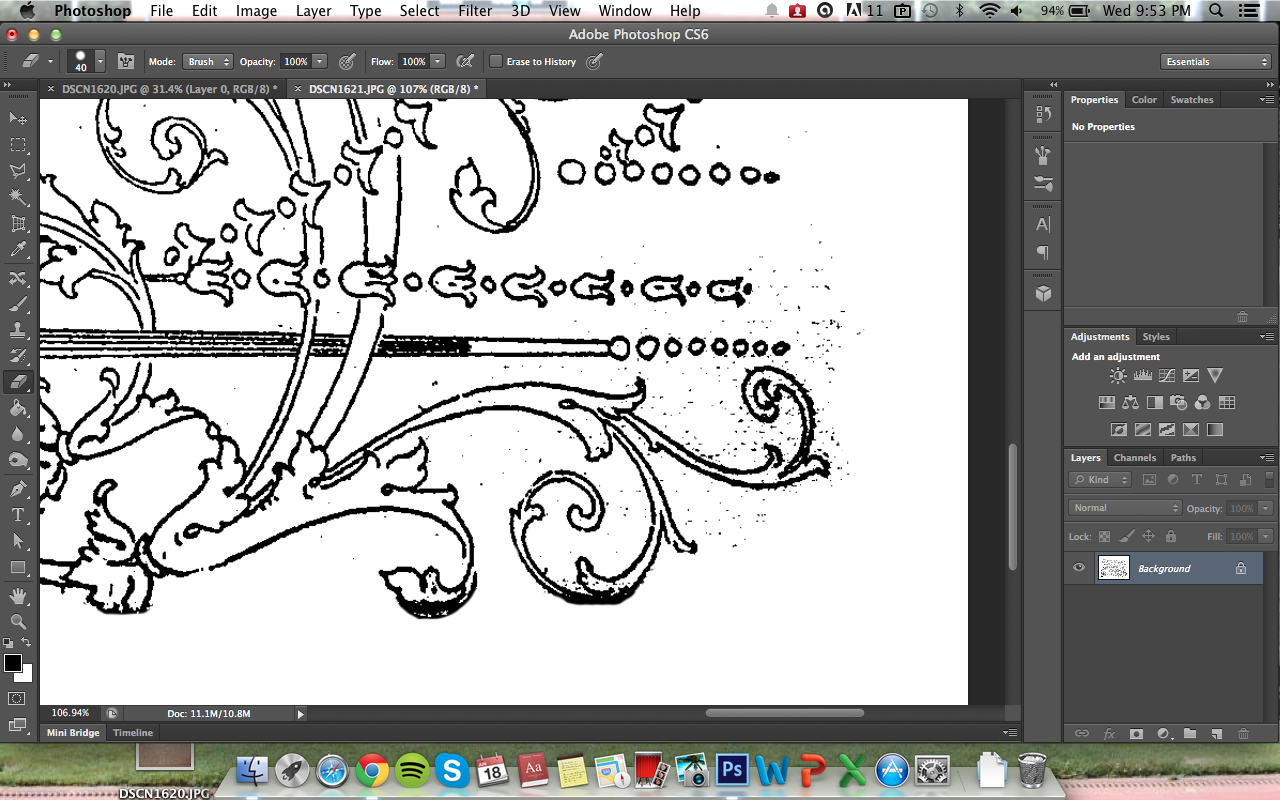Add a Color Balance adjustment

tap(1130, 403)
